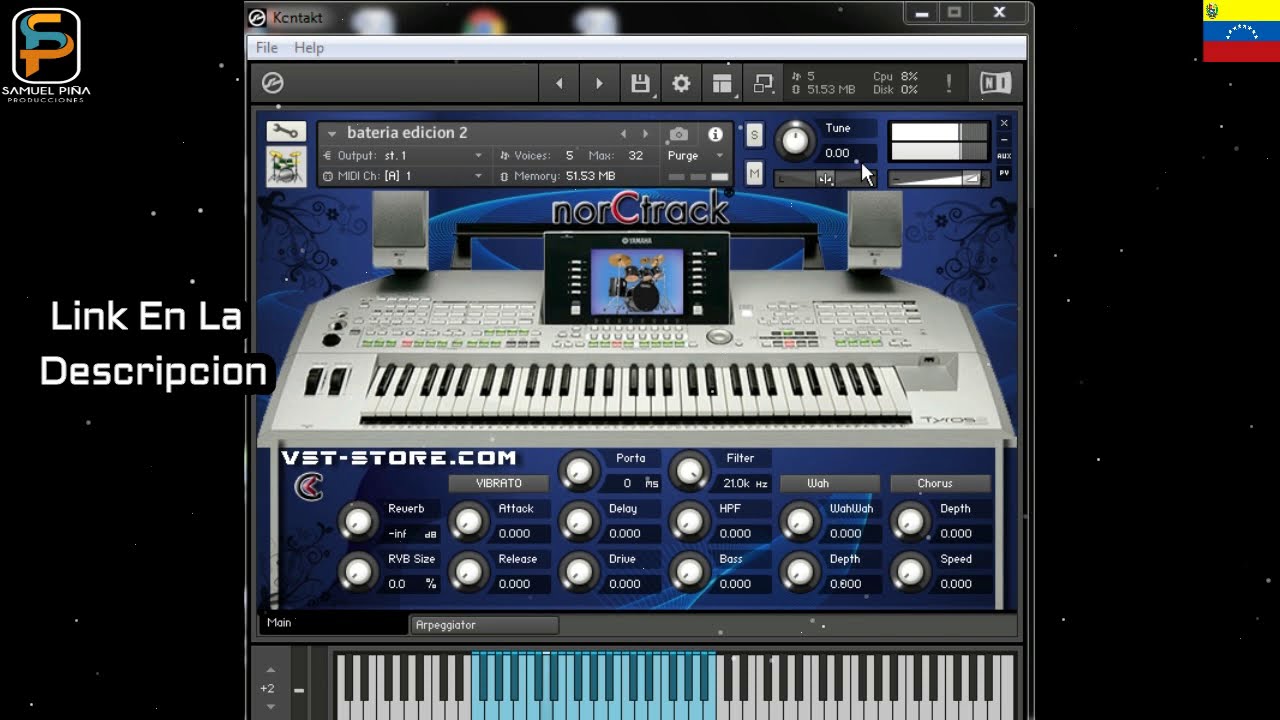The height and width of the screenshot is (720, 1280).
Task: Click the Porta value 0 ms
Action: [x=635, y=483]
